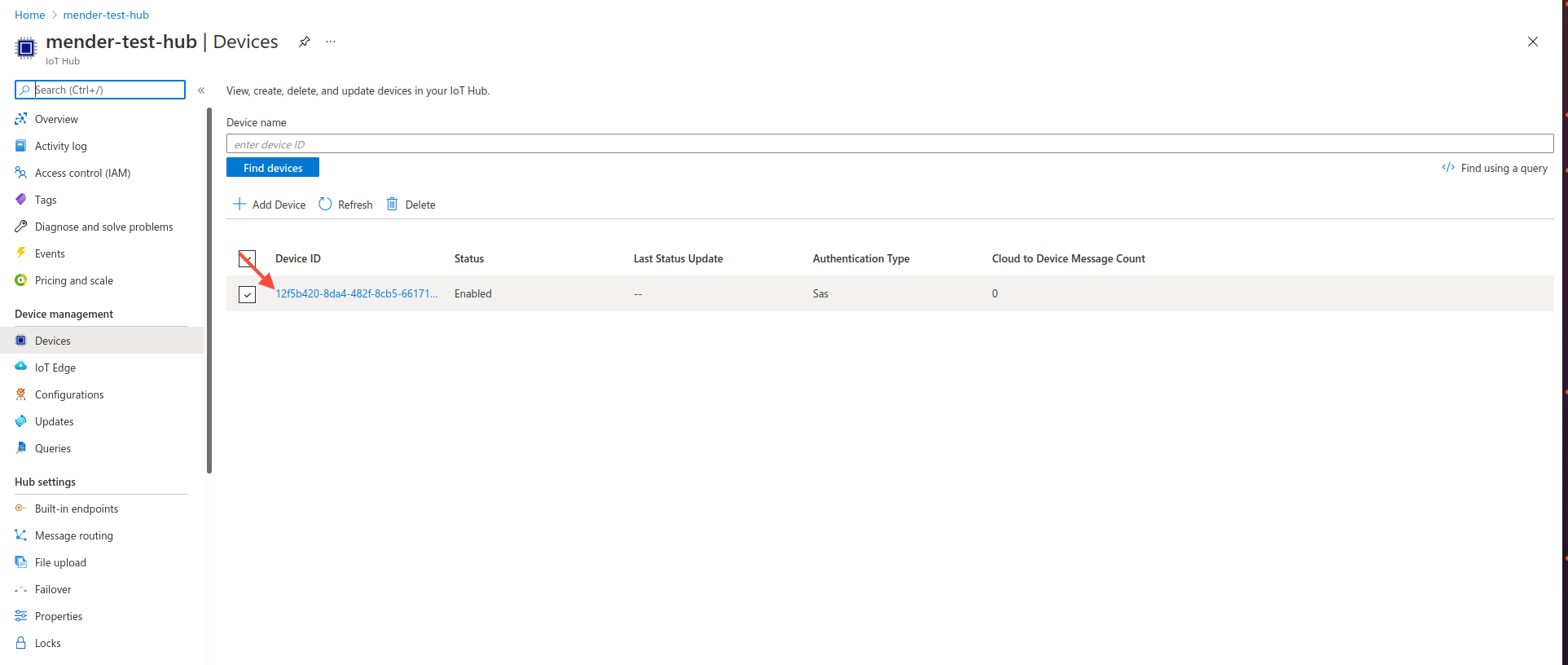Toggle the select-all devices checkbox

(247, 259)
